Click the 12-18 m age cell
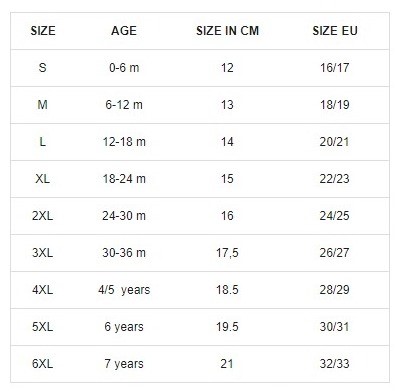 pyautogui.click(x=124, y=142)
